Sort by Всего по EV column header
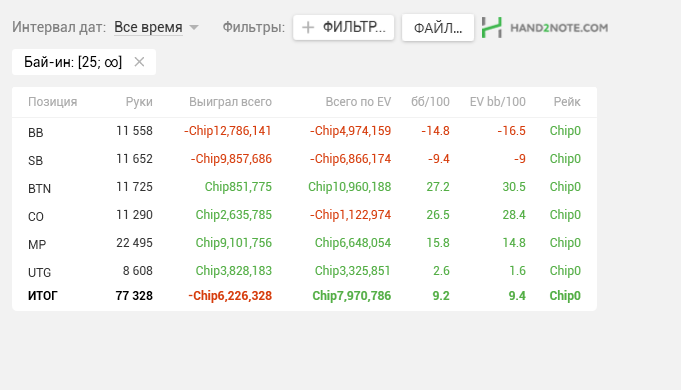The height and width of the screenshot is (390, 681). click(358, 102)
